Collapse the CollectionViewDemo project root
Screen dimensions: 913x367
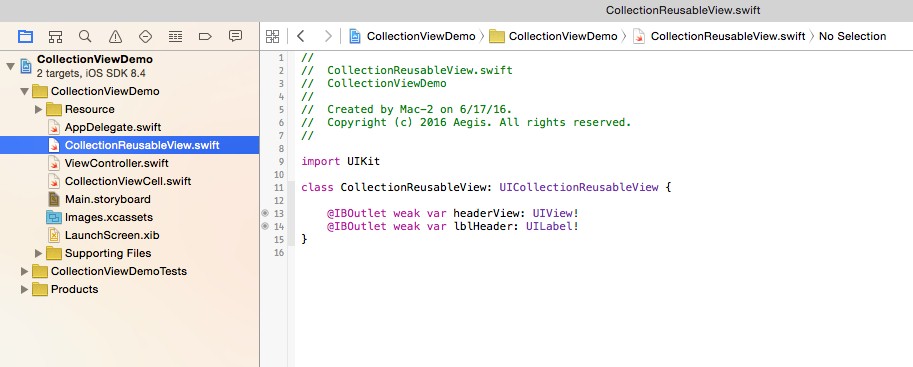point(10,66)
